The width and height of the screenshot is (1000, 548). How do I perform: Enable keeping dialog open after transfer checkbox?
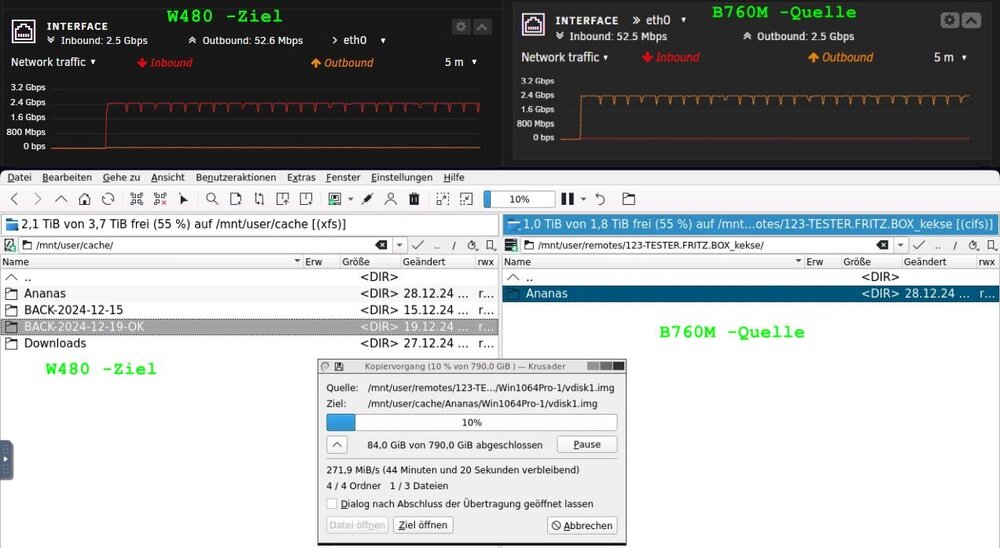point(332,504)
